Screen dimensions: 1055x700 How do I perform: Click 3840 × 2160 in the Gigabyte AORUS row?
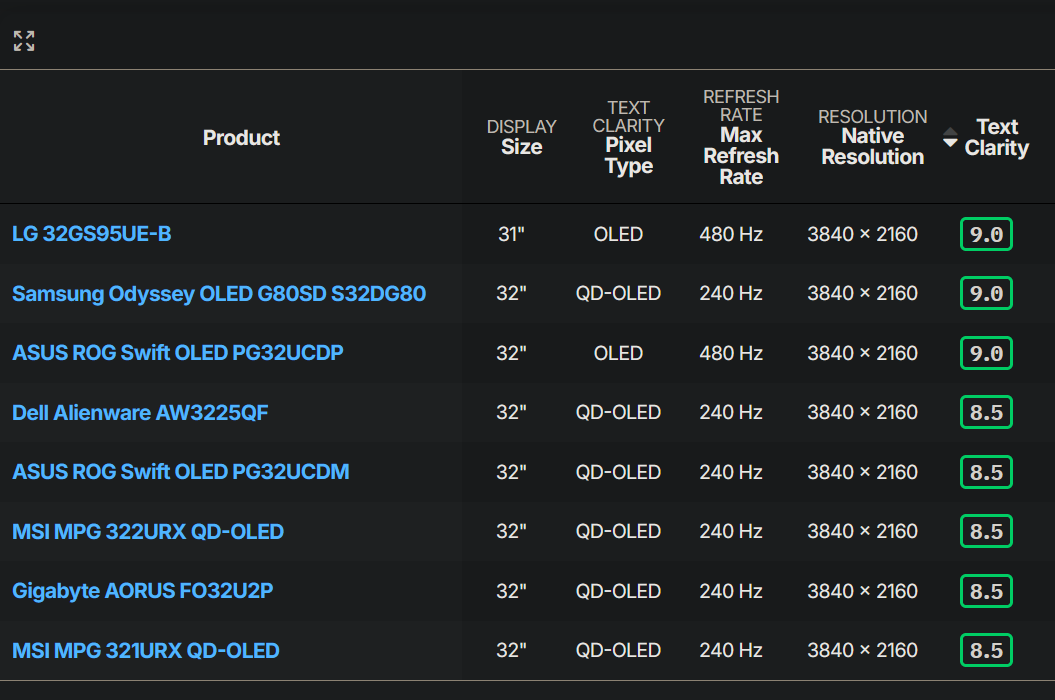863,591
